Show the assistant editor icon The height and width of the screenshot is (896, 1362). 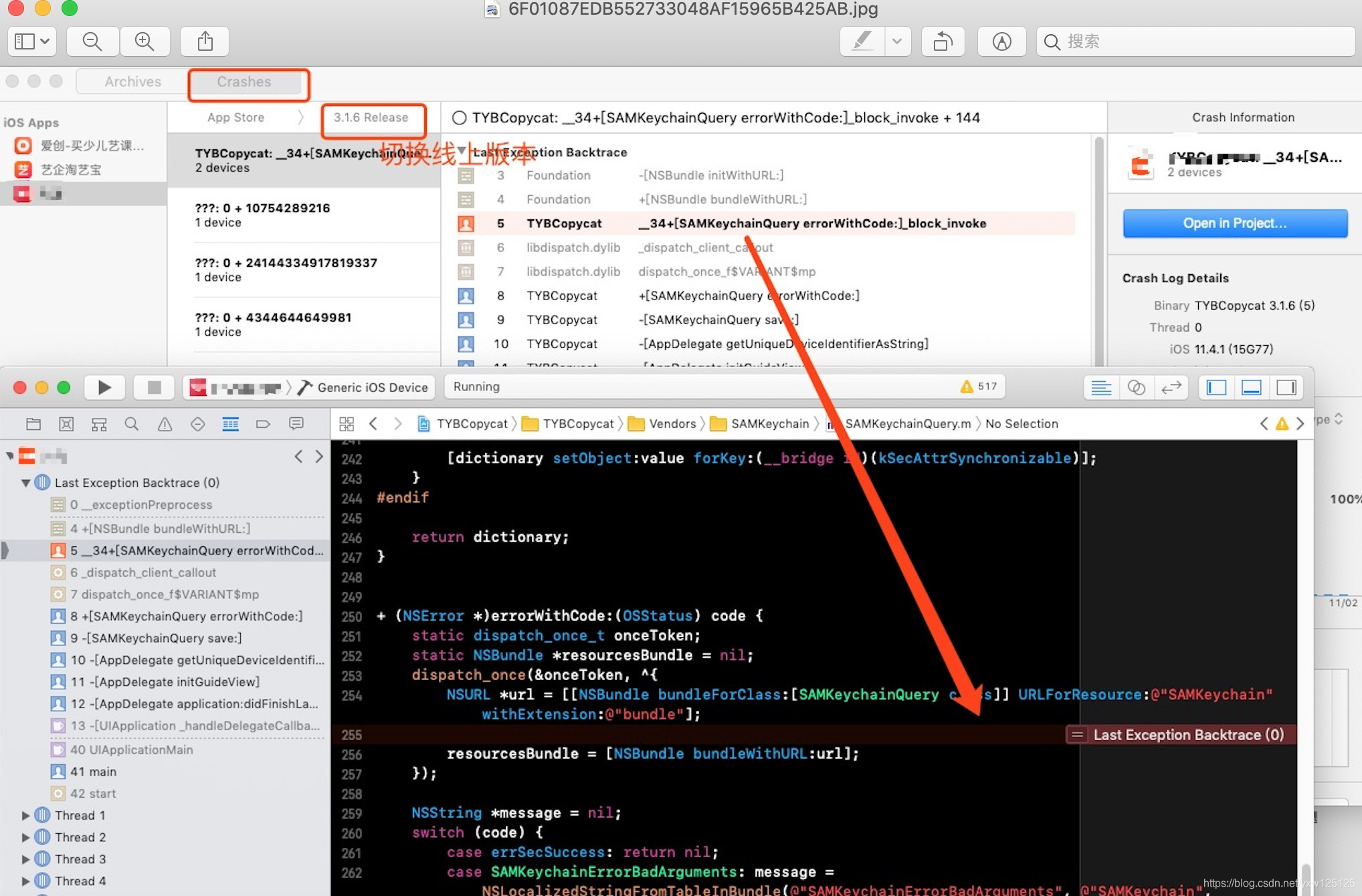(x=1136, y=387)
